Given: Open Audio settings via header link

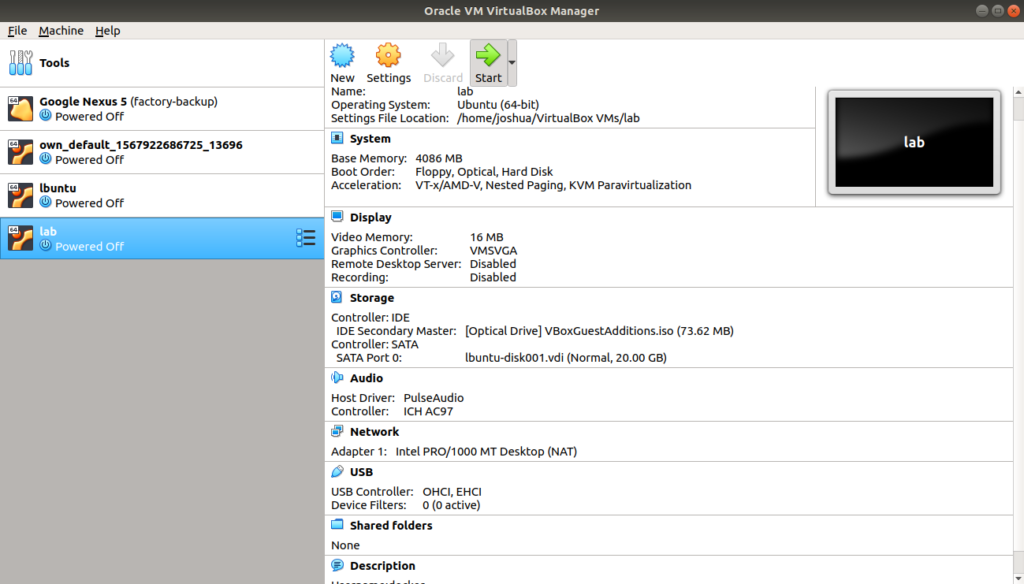Looking at the screenshot, I should pyautogui.click(x=366, y=378).
